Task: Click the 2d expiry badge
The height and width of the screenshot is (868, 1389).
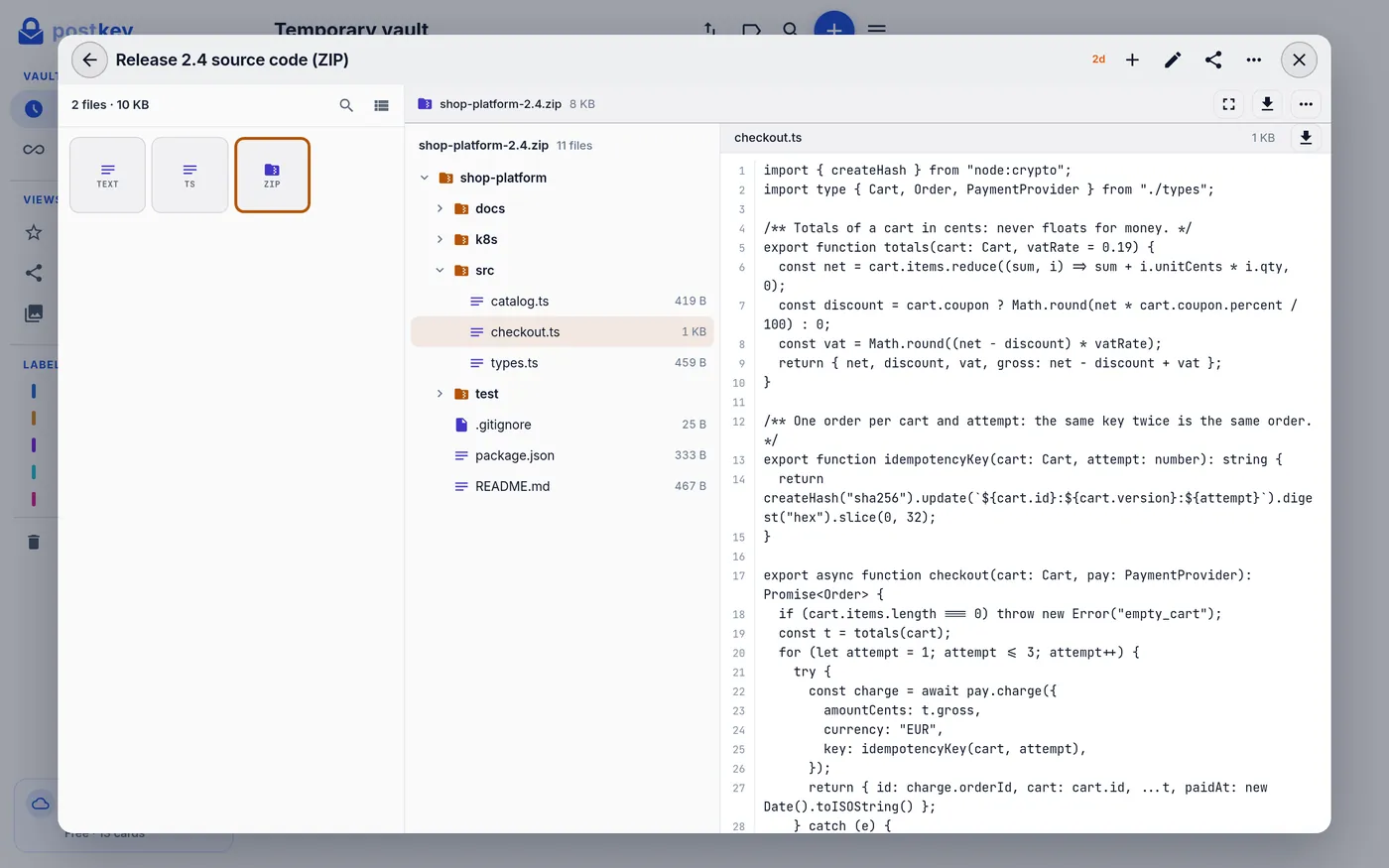Action: tap(1098, 60)
